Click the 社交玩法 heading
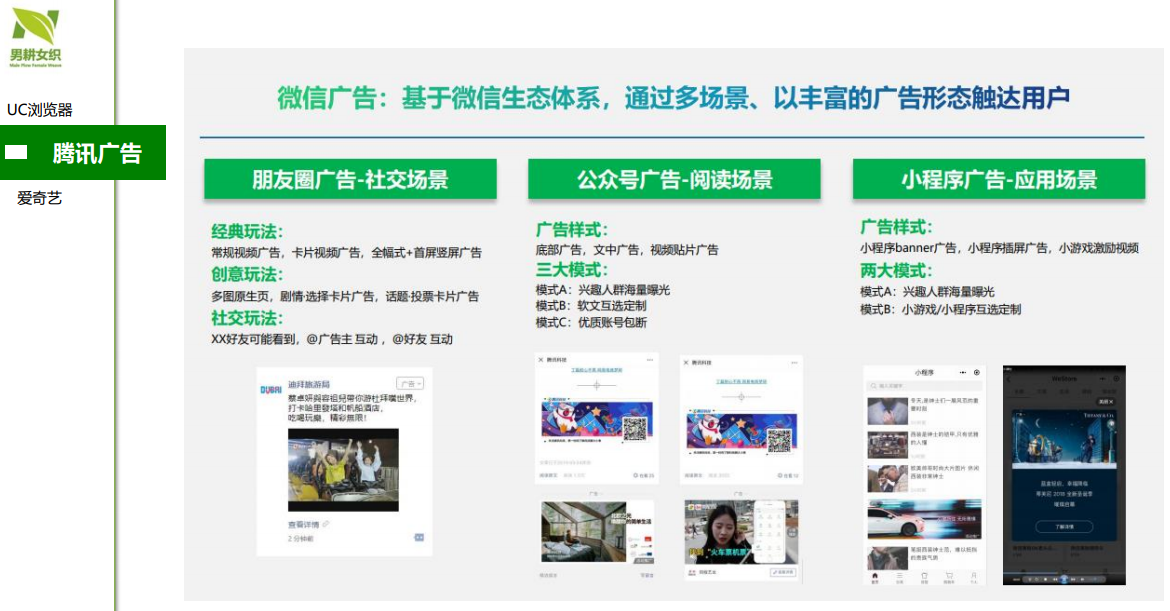1170x611 pixels. point(247,318)
